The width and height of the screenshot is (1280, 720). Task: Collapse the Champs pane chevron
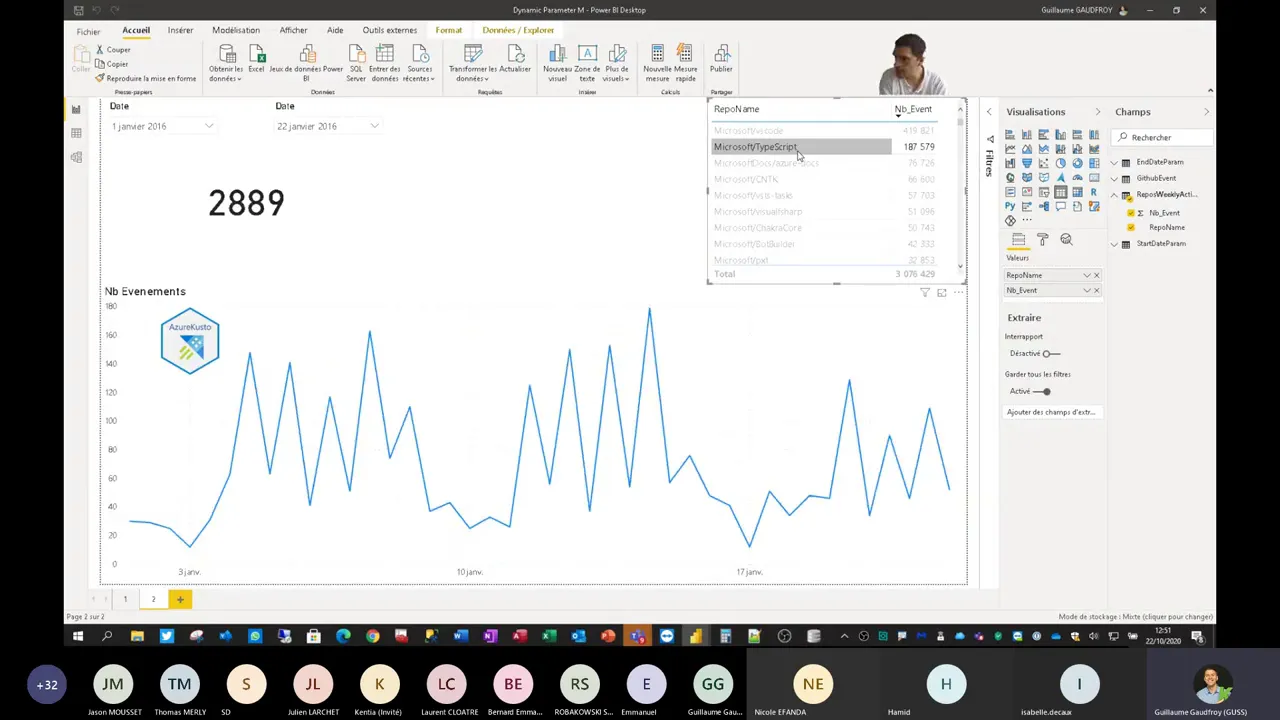click(1206, 112)
